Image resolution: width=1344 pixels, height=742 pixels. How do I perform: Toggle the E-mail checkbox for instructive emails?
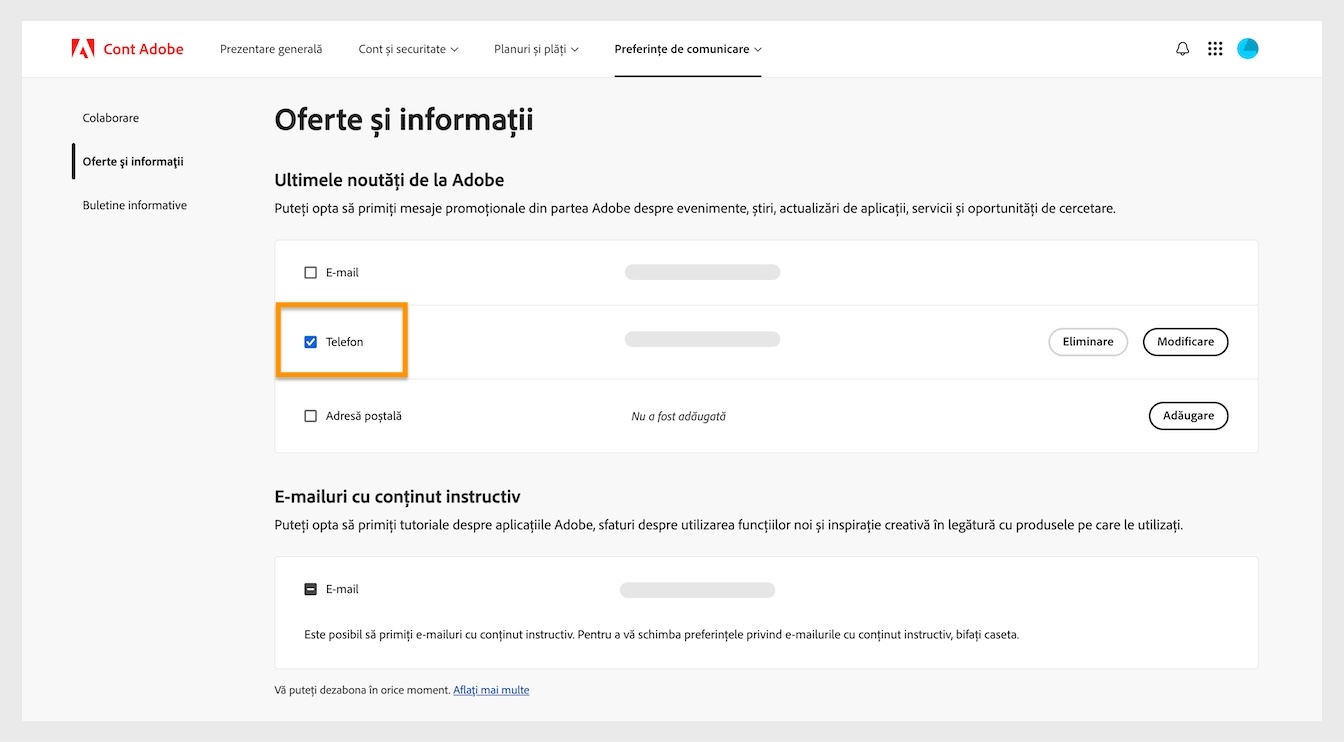310,589
